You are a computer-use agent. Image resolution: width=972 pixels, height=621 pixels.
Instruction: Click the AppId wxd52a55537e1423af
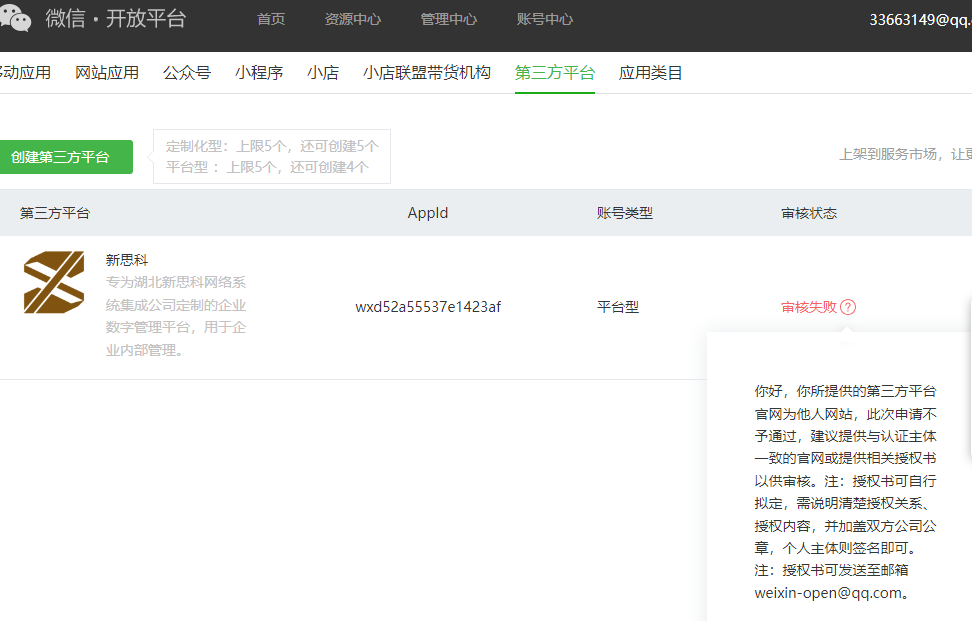428,307
